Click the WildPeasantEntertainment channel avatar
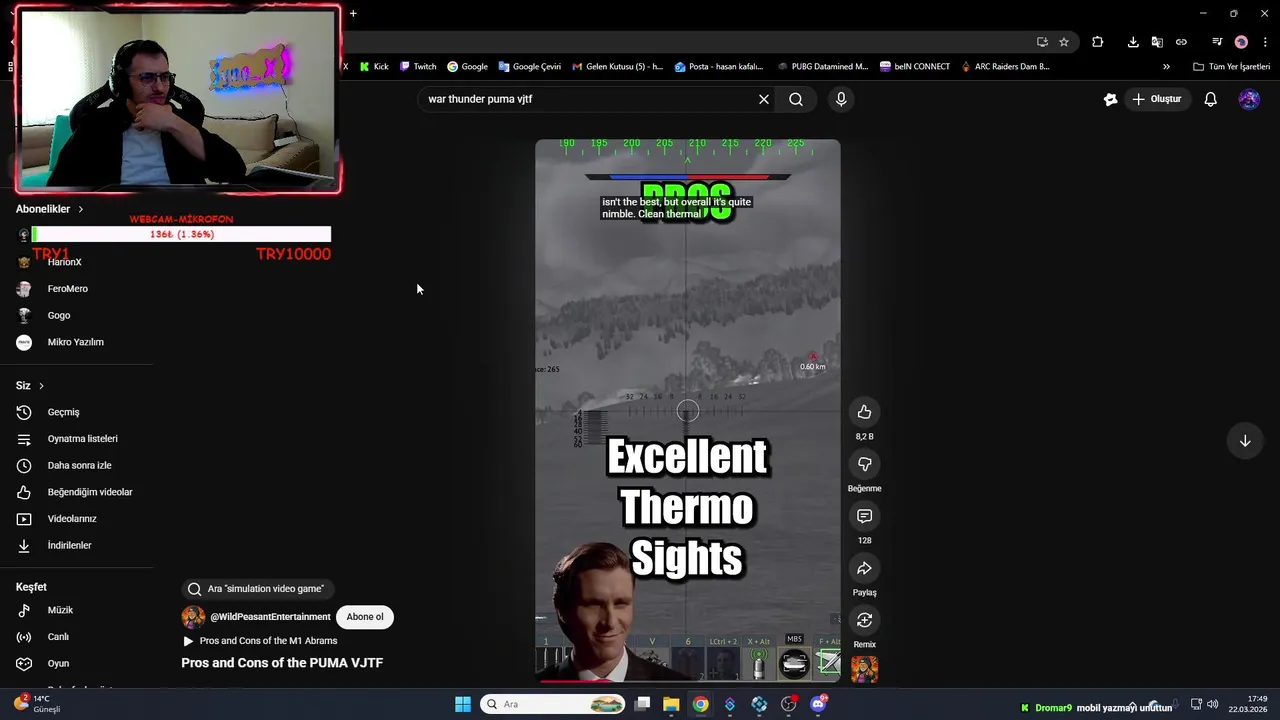The height and width of the screenshot is (720, 1280). click(193, 617)
